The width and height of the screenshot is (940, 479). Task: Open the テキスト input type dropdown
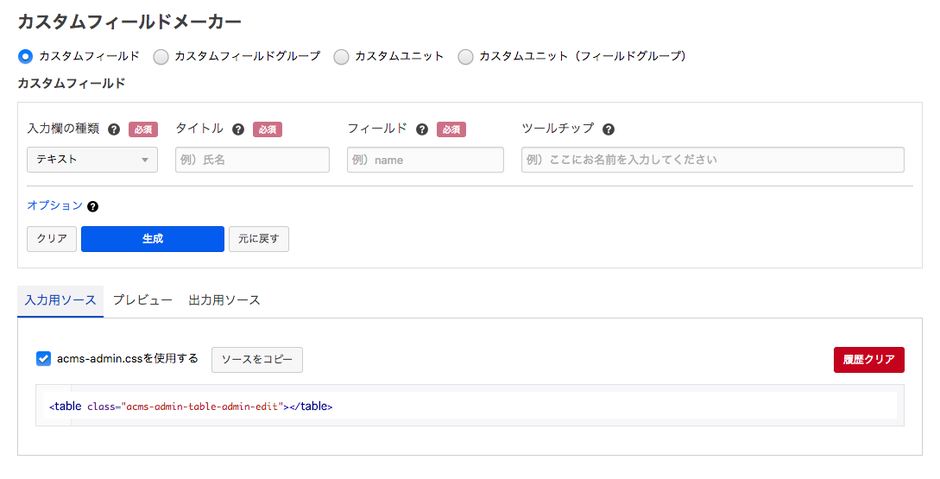coord(92,160)
